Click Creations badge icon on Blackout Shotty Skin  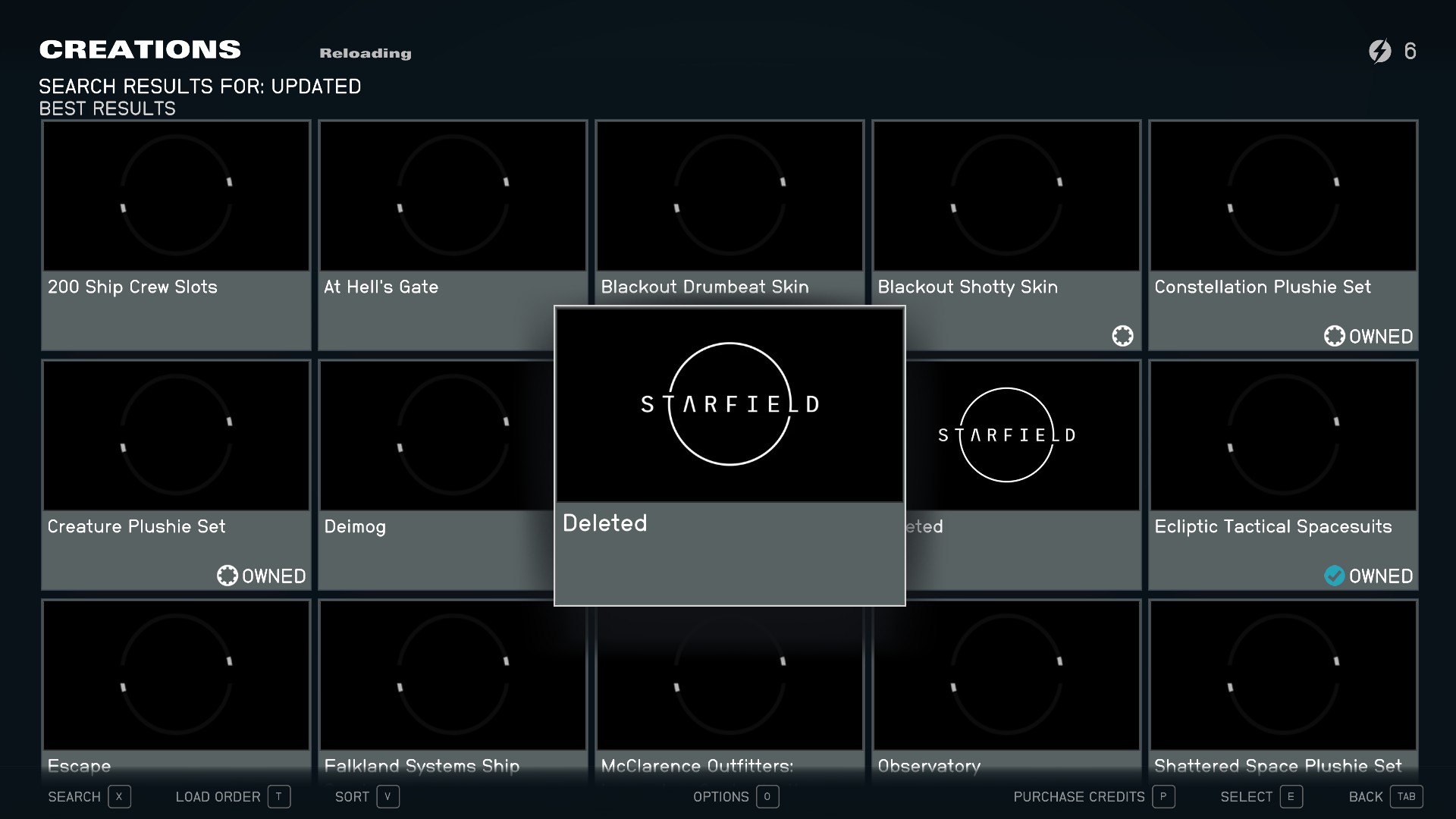click(1122, 336)
